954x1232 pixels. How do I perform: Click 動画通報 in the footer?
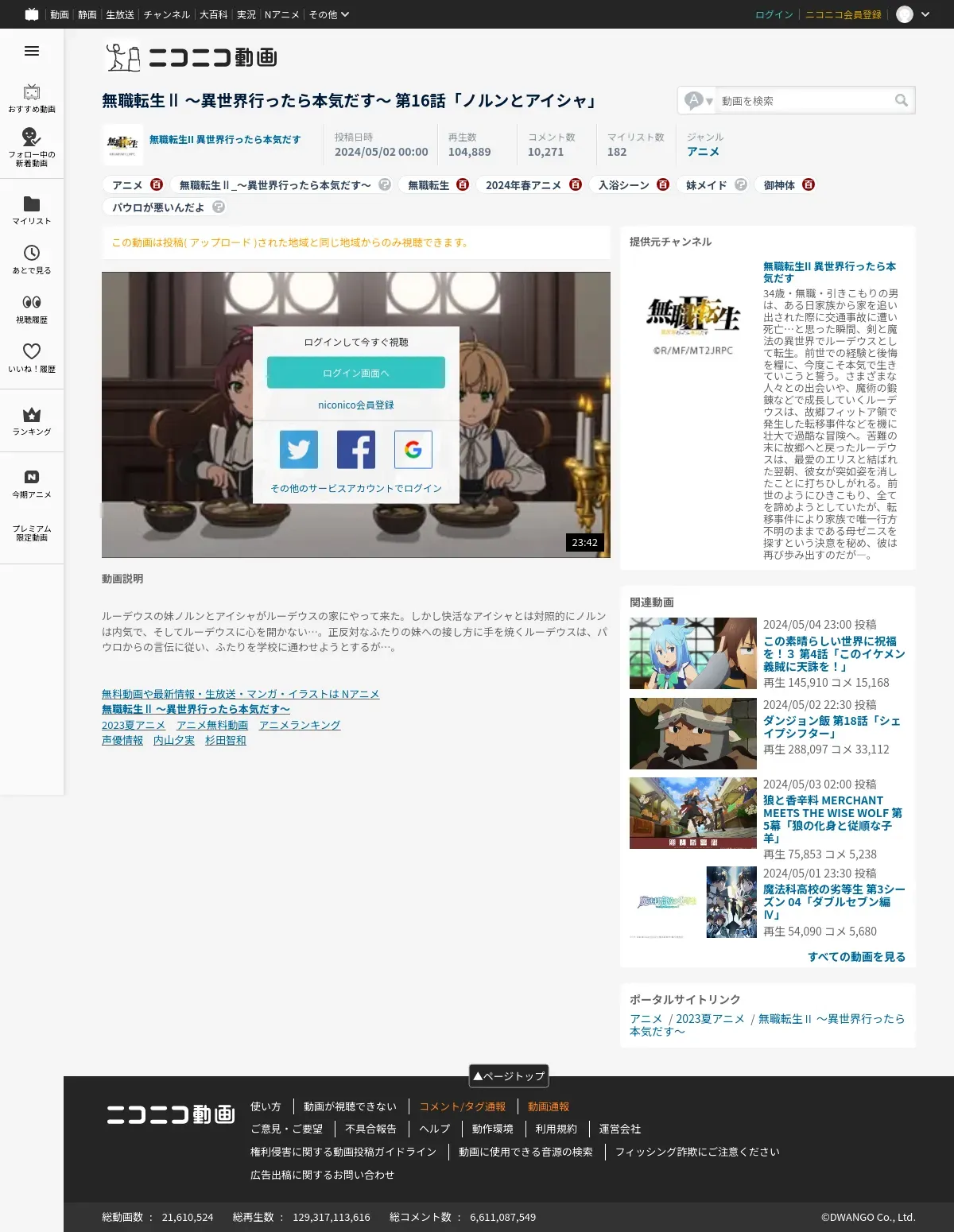549,1106
